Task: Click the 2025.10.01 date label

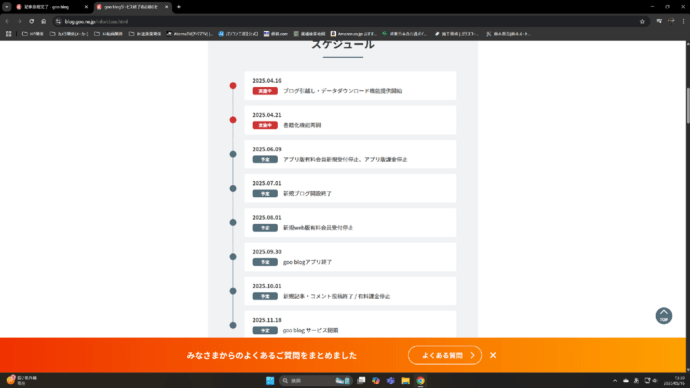Action: coord(267,286)
